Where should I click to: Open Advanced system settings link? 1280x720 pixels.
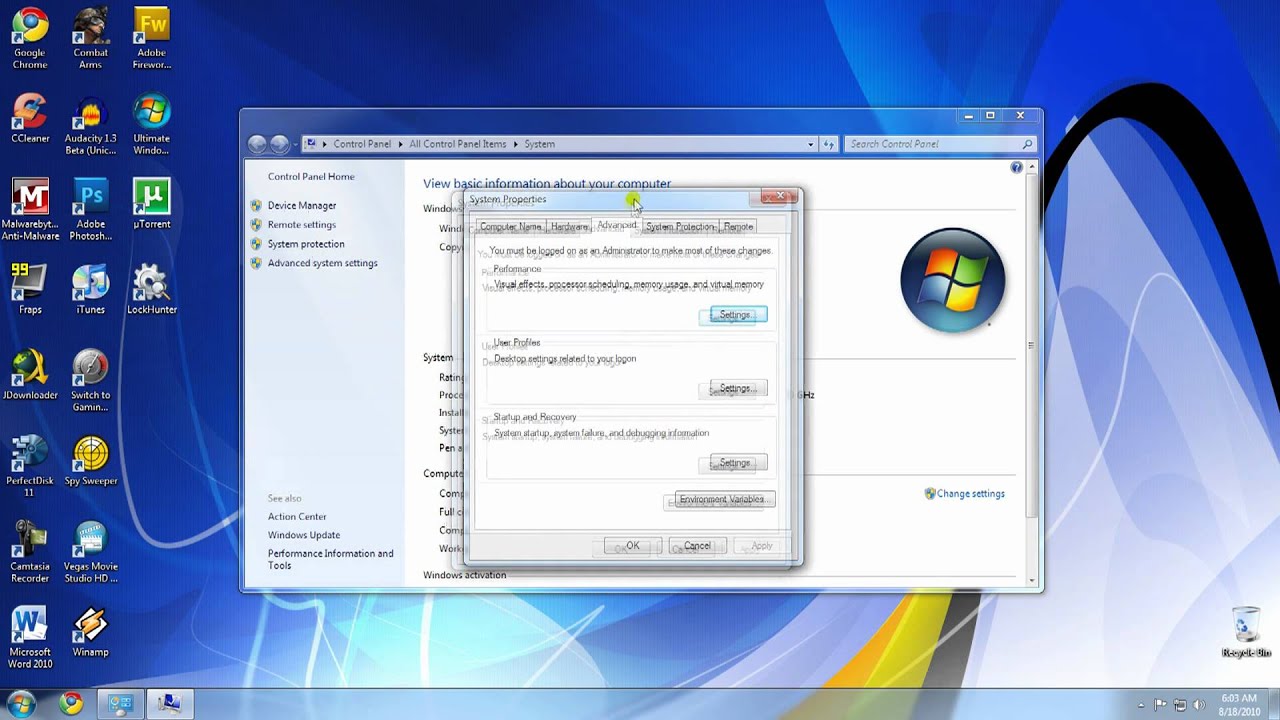(323, 263)
